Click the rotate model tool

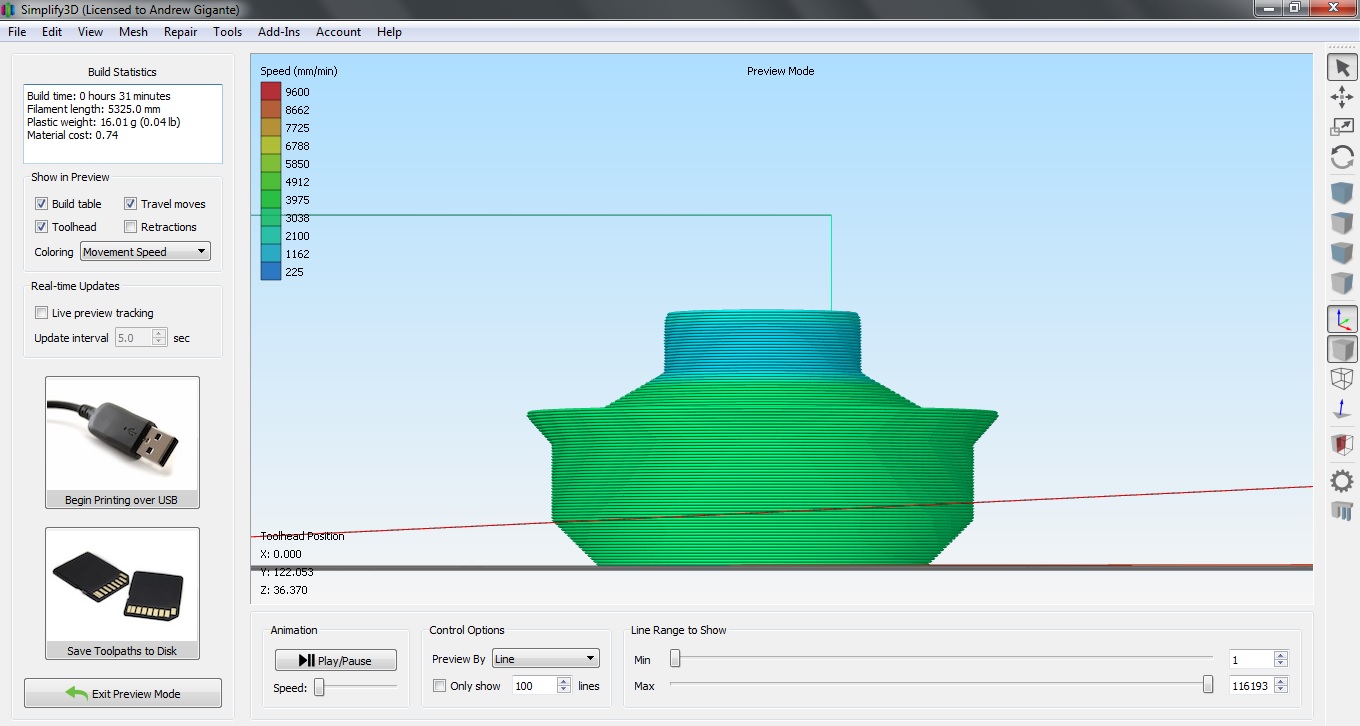[1342, 157]
